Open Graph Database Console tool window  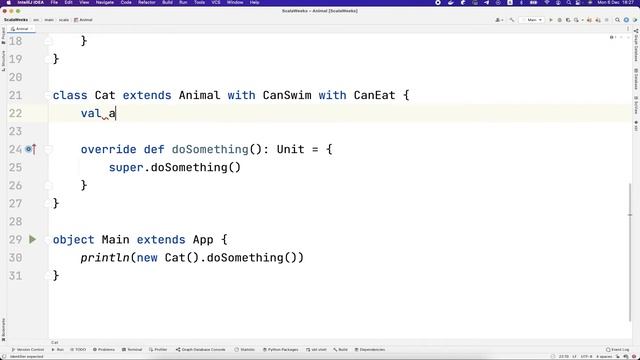click(x=200, y=350)
